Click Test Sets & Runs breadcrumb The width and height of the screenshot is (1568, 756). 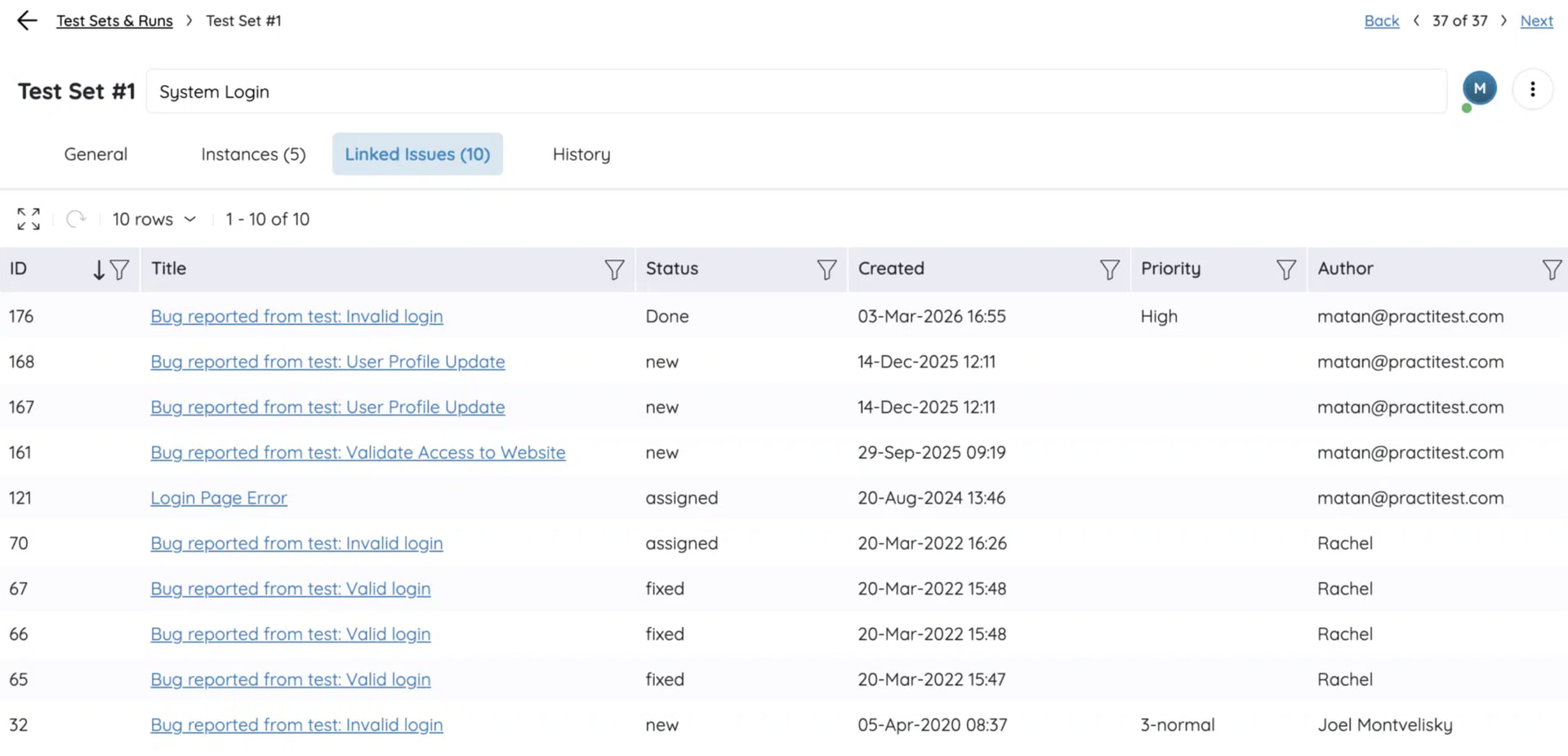(114, 20)
